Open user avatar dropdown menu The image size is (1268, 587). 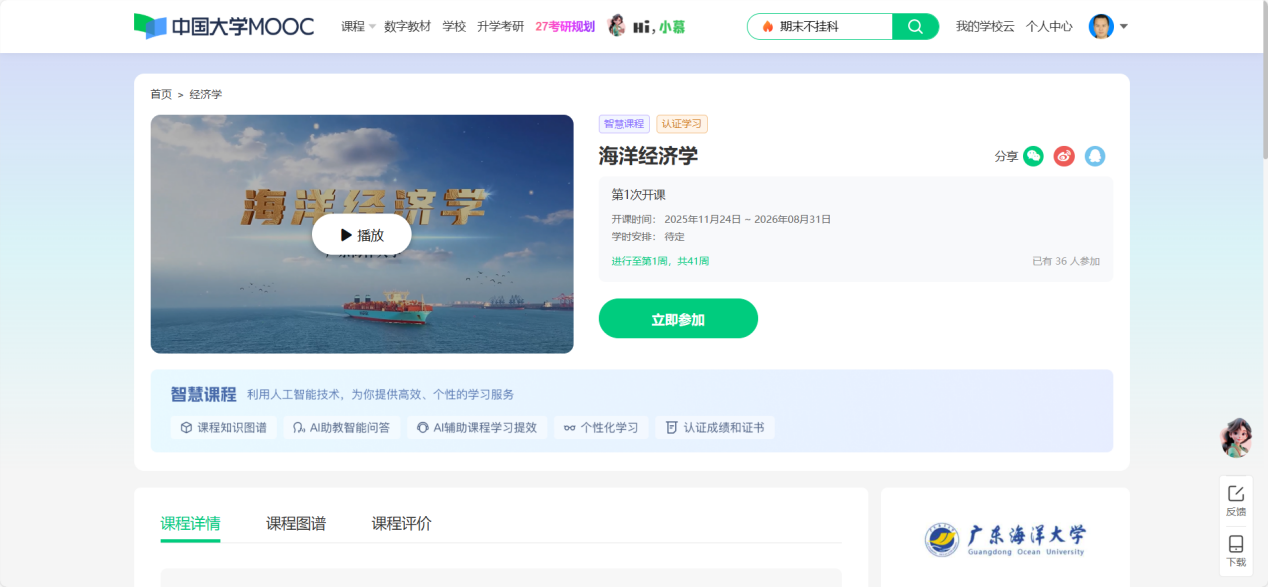[x=1108, y=27]
